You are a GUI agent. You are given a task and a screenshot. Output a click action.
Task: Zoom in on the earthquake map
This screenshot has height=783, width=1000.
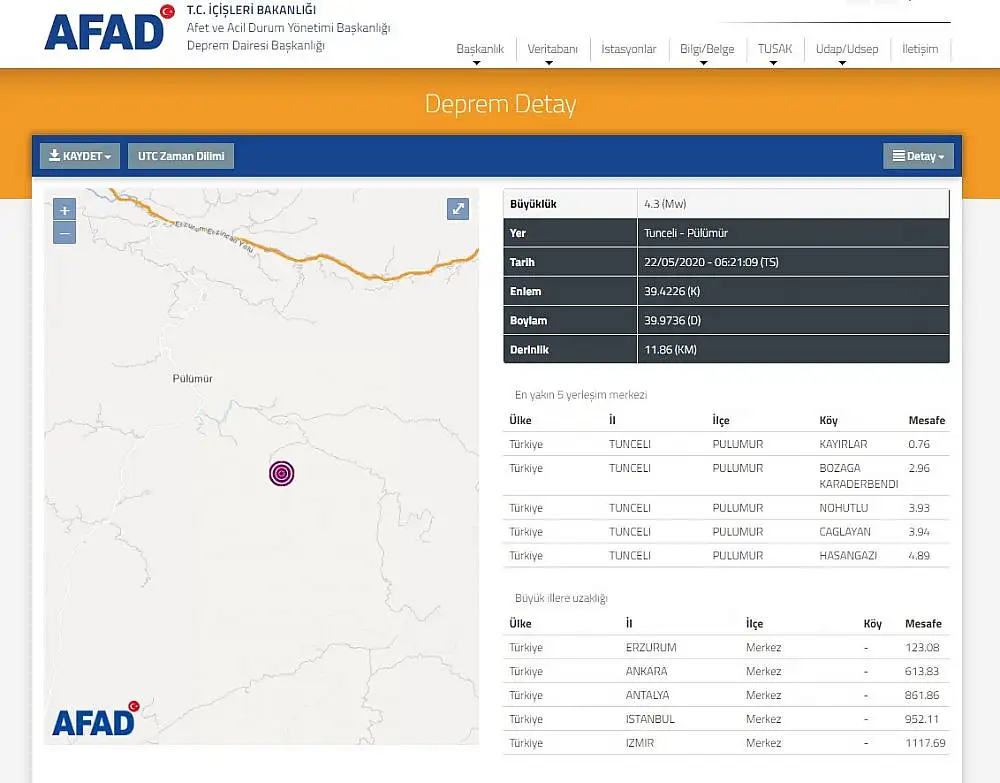click(x=64, y=210)
